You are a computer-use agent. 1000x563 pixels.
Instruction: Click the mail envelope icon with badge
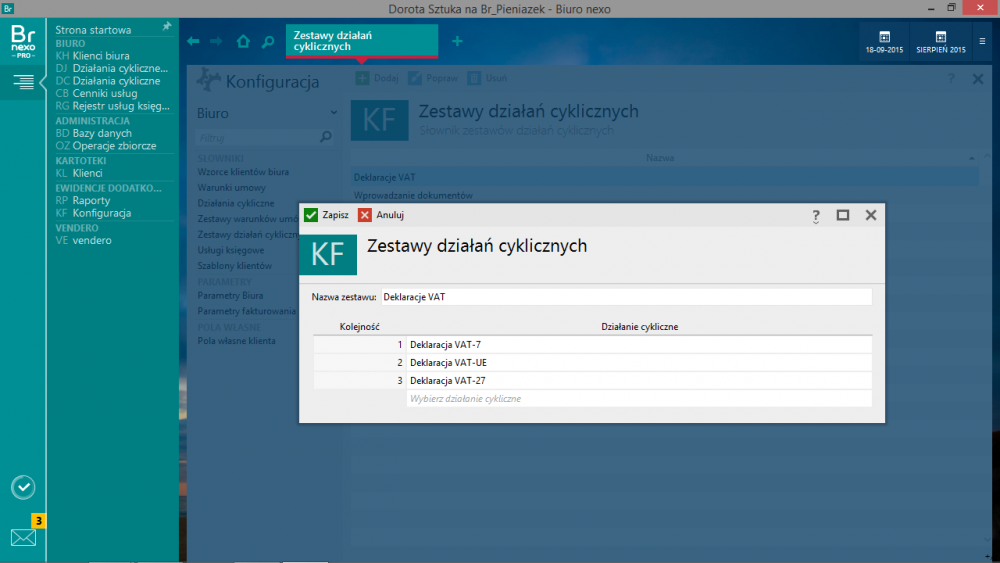coord(23,536)
